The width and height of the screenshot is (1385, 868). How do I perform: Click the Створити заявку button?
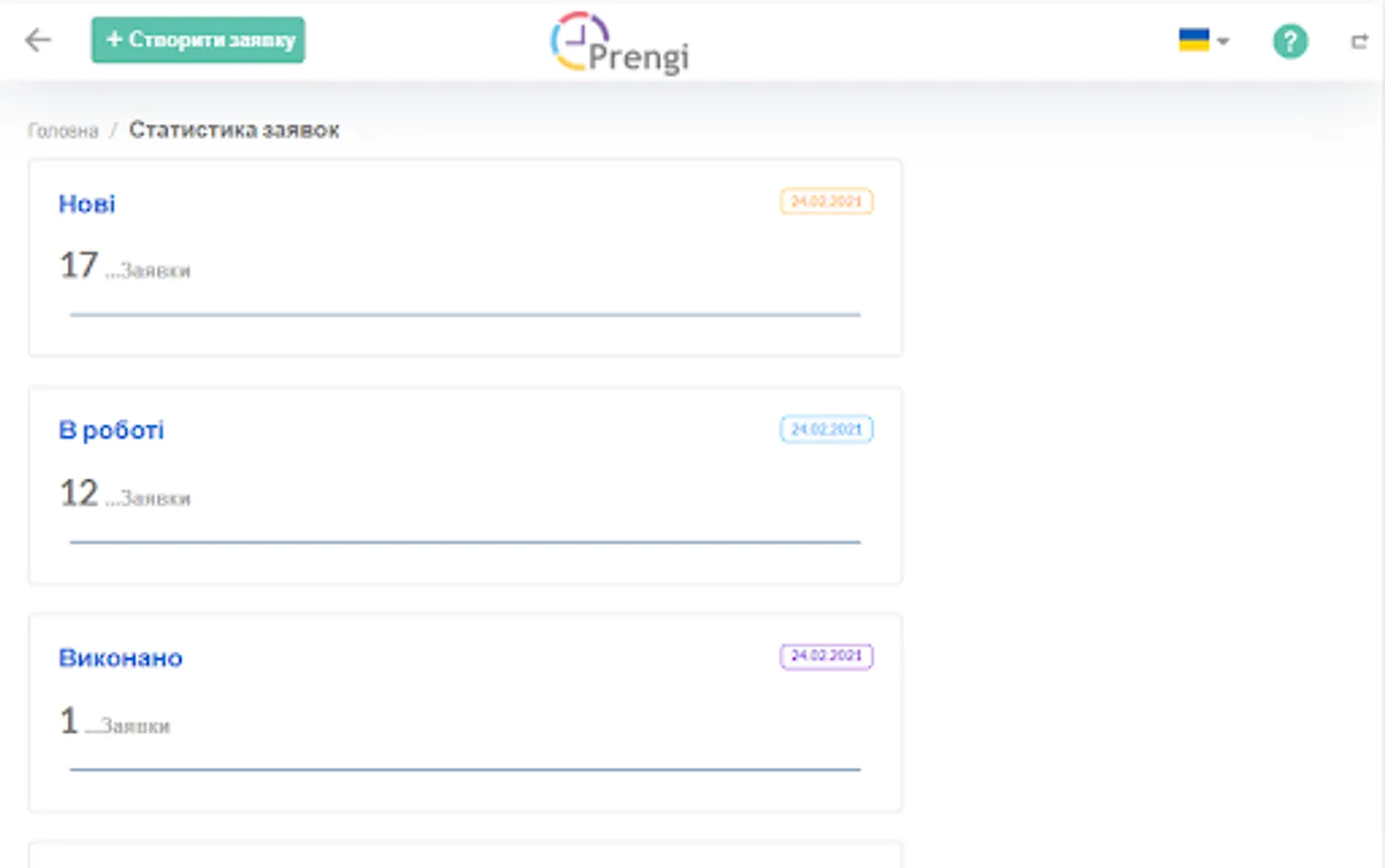click(199, 40)
